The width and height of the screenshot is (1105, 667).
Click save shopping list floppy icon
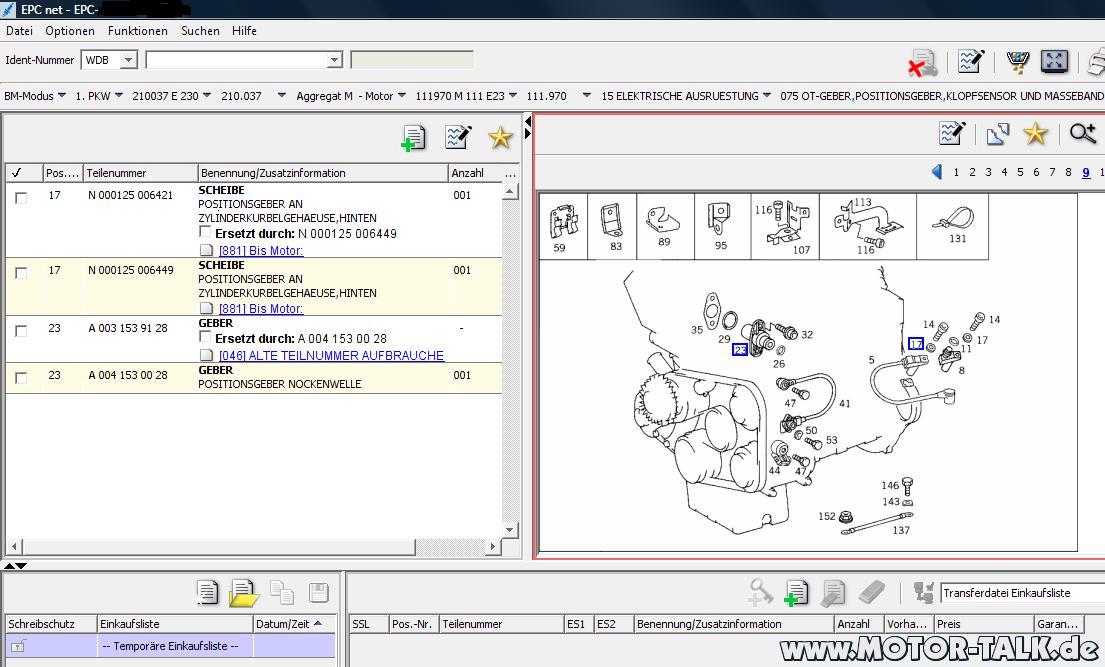(319, 592)
